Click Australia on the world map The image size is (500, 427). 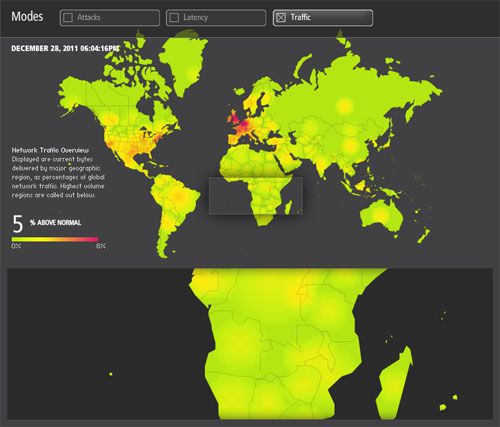381,216
